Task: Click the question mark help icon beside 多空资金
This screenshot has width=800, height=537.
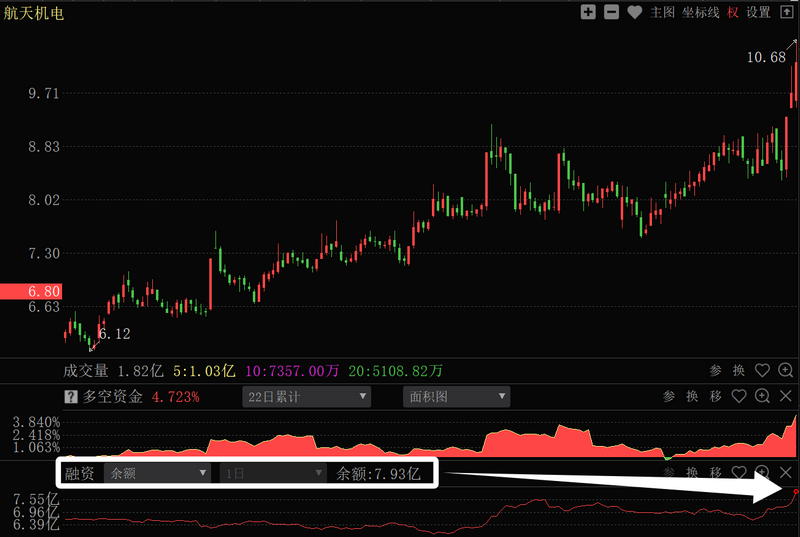Action: tap(71, 397)
